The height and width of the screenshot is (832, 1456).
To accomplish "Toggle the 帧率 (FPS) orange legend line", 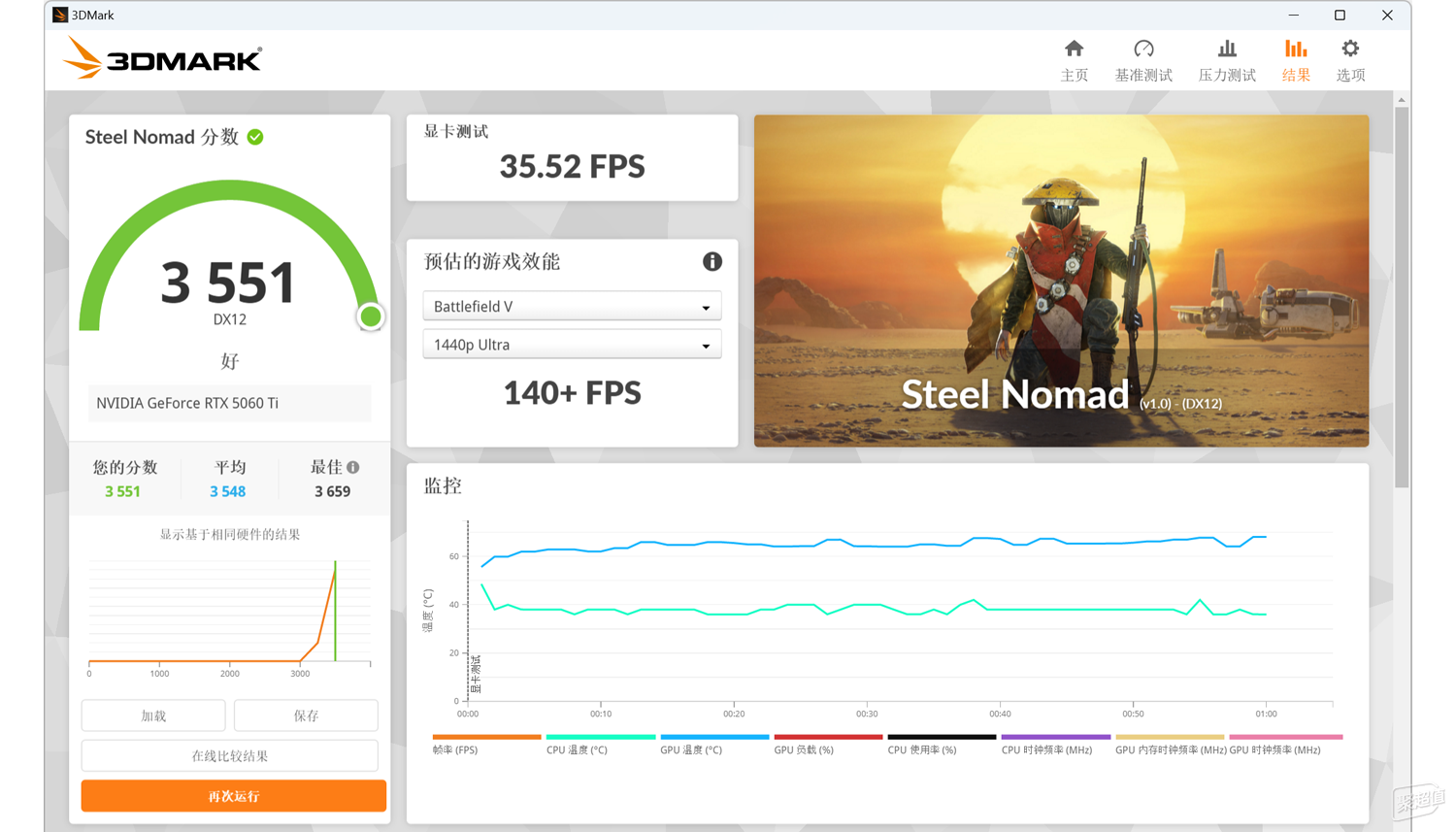I will [x=486, y=737].
